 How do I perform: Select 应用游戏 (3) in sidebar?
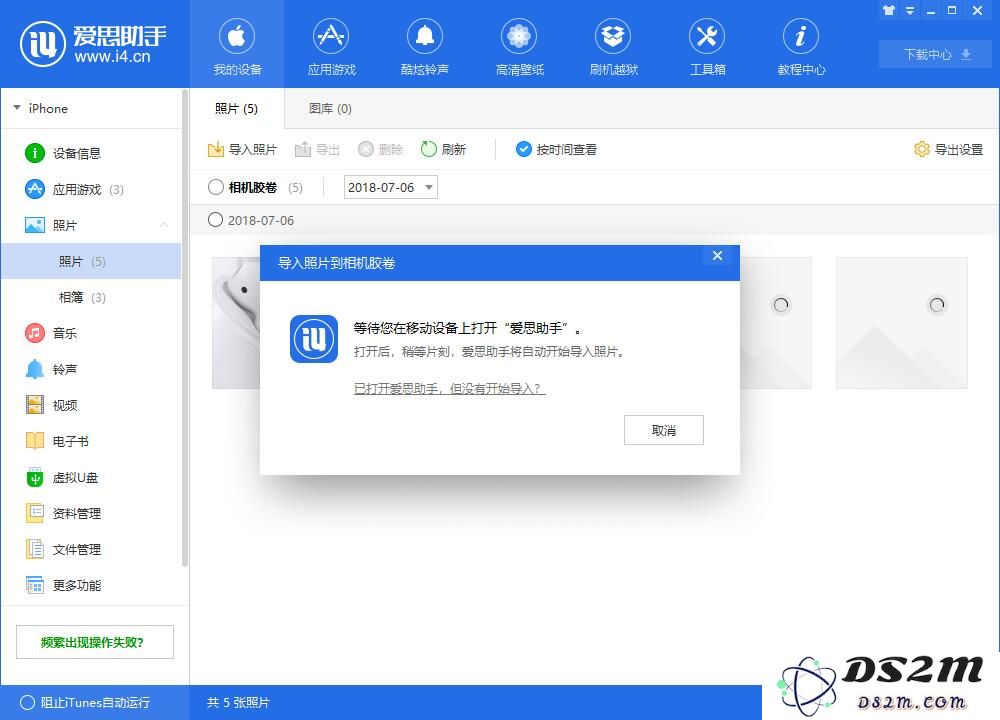91,189
